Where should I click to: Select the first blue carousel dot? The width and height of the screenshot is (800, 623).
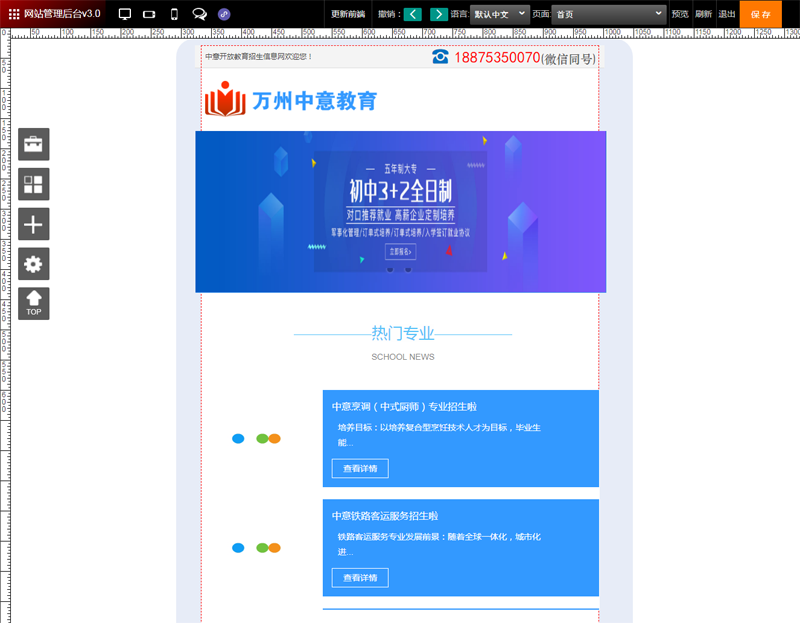pos(237,438)
